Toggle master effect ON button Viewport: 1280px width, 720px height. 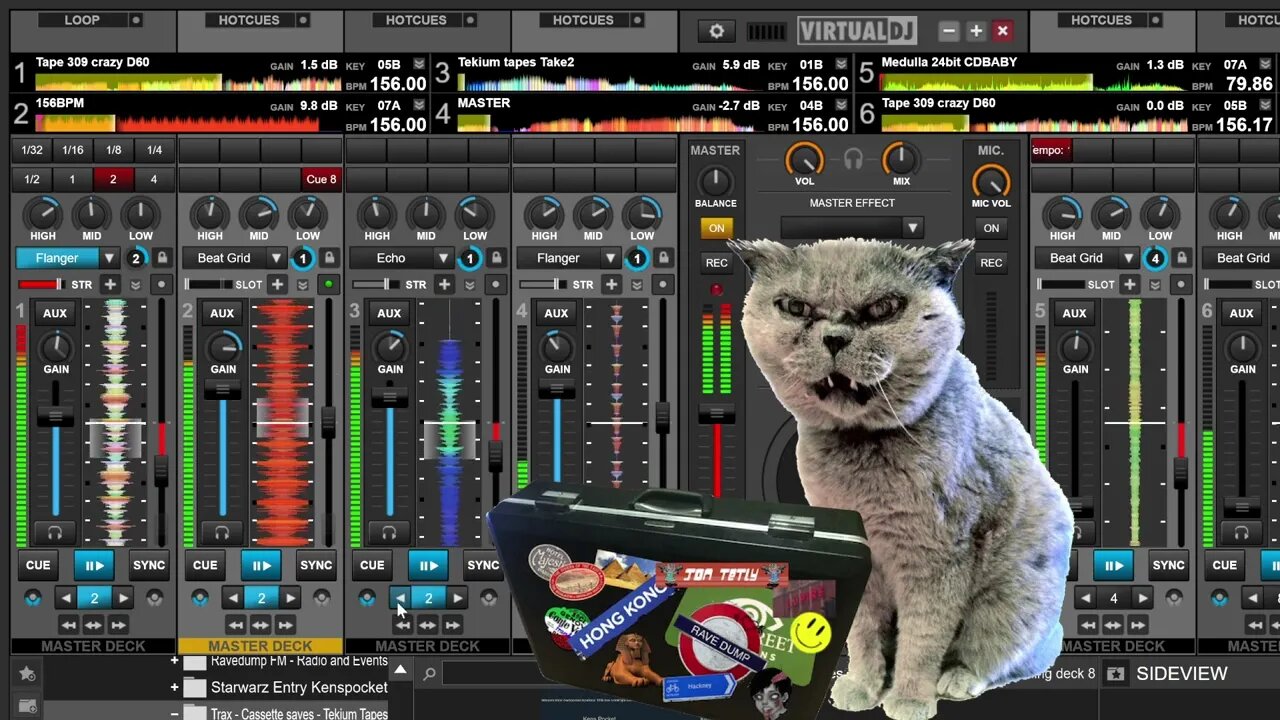[x=716, y=228]
